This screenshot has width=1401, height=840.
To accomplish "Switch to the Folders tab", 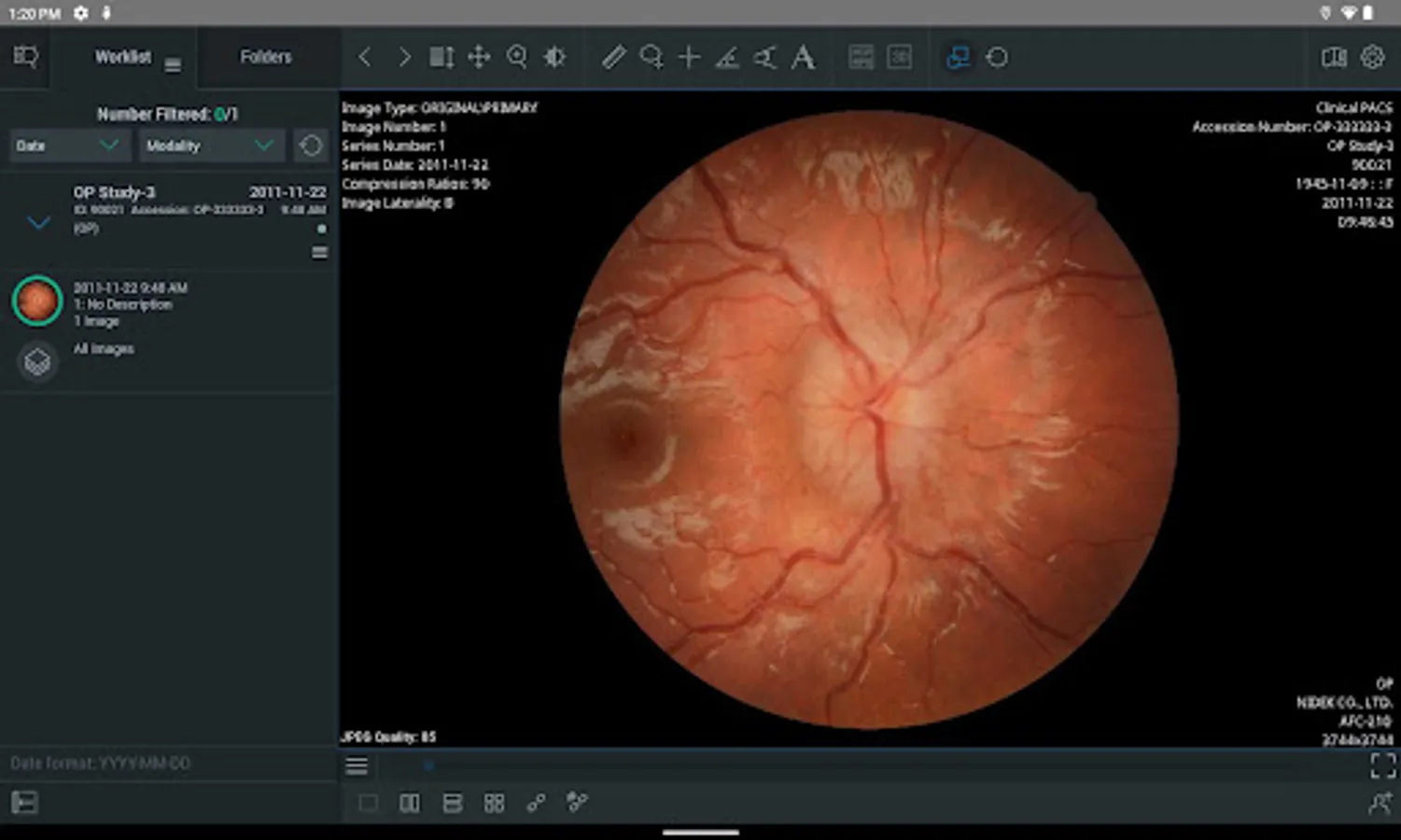I will [266, 57].
